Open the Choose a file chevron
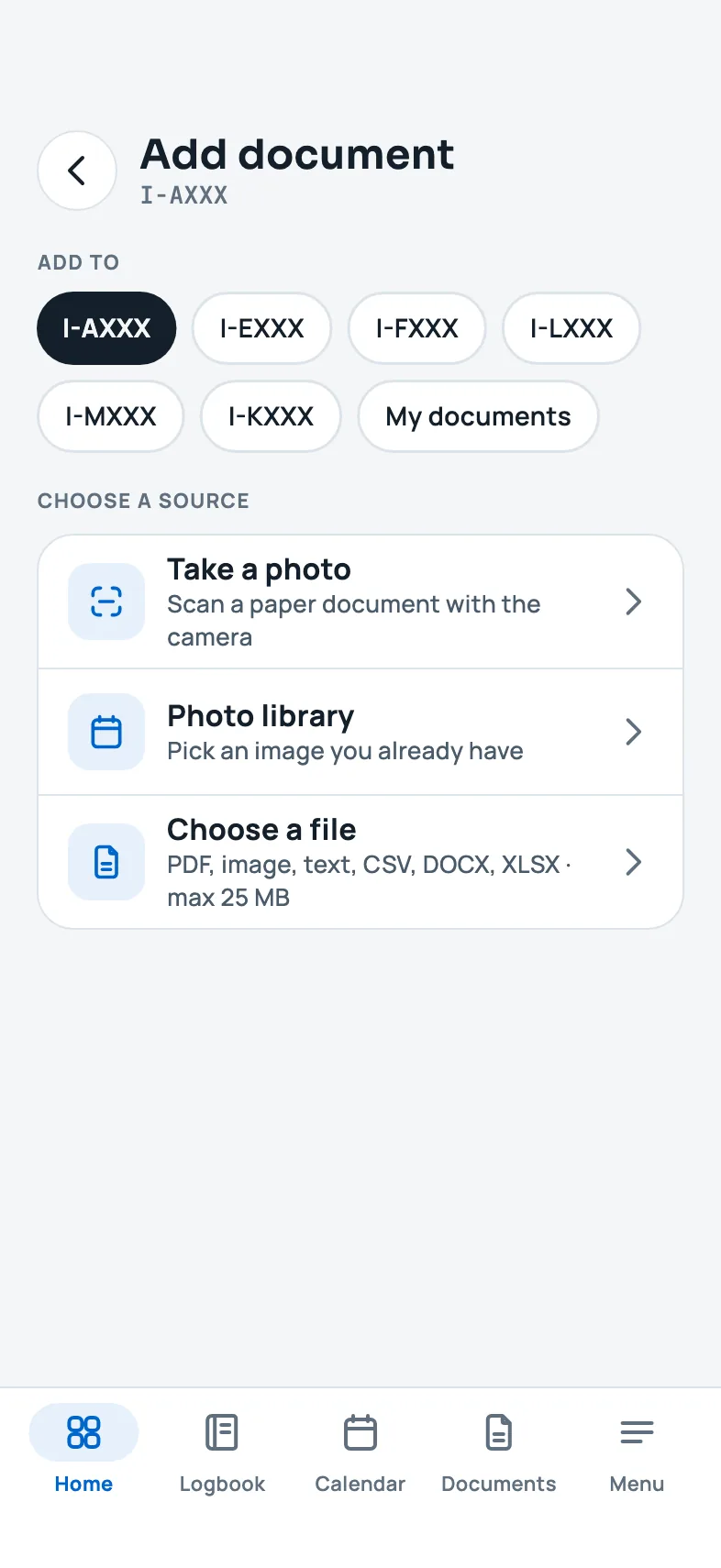 (633, 862)
